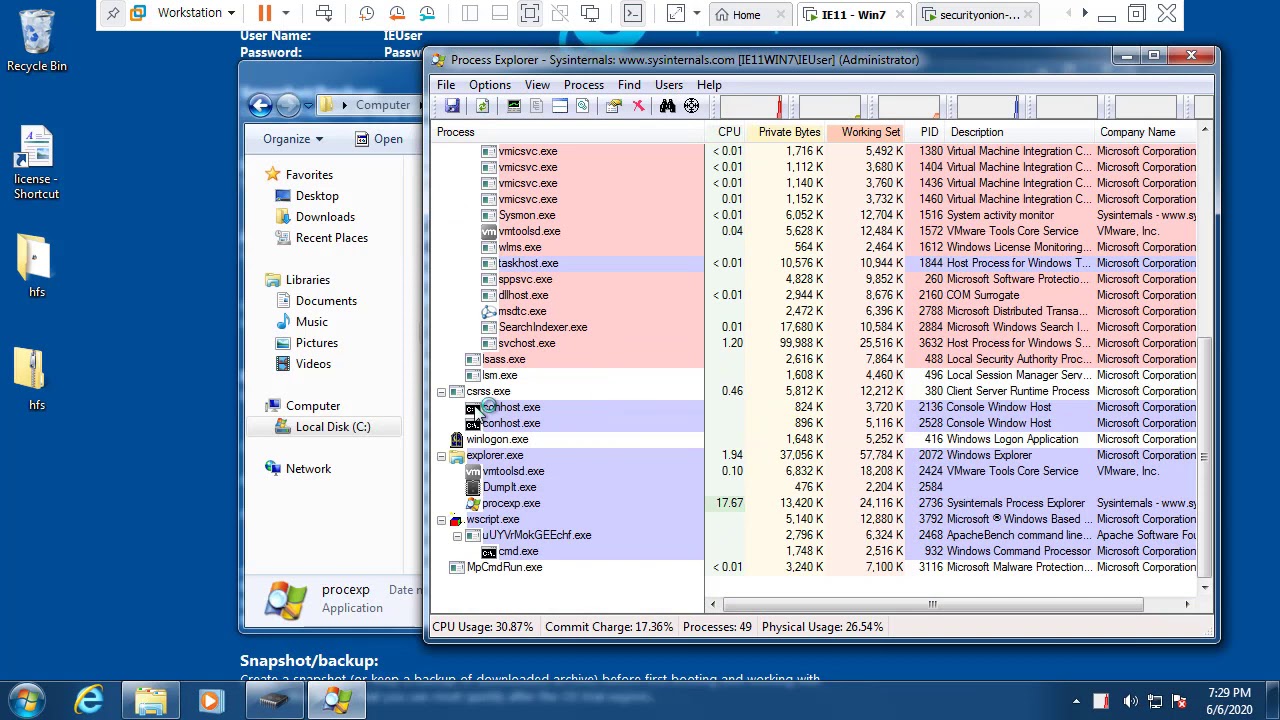The width and height of the screenshot is (1280, 720).
Task: Click the VMware revert snapshot icon
Action: point(397,13)
